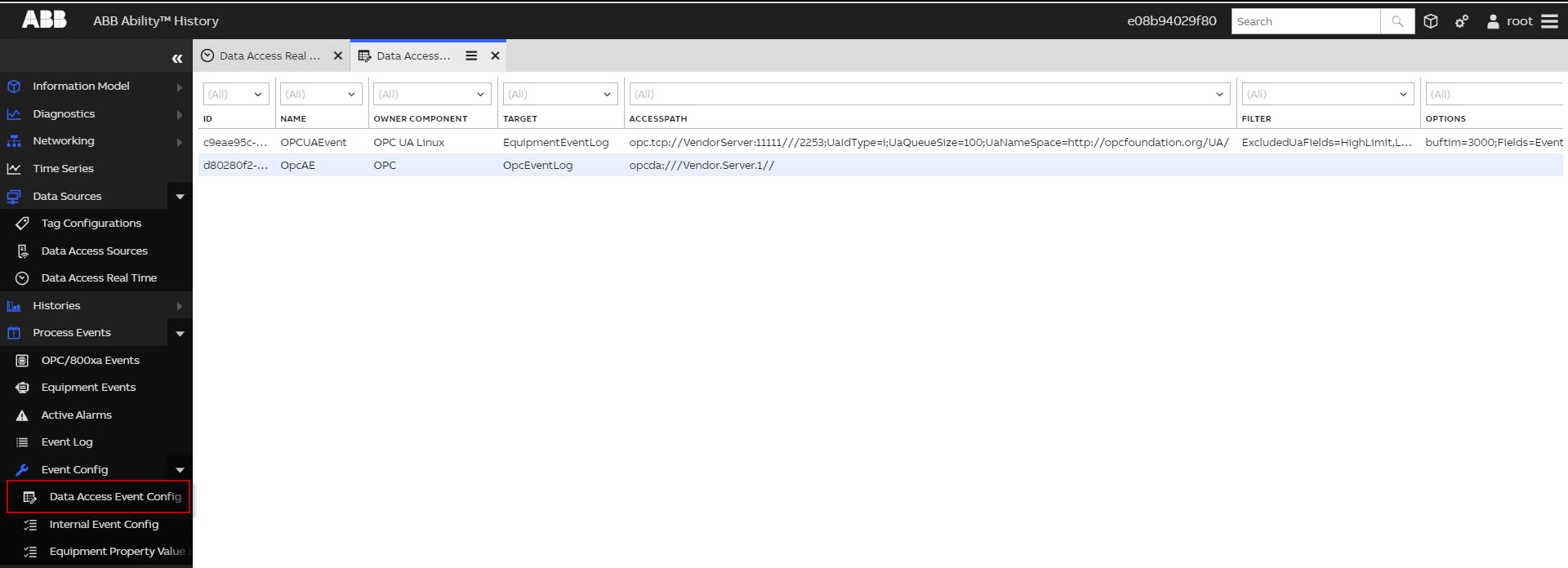Click the Data Access Real Time clock icon
Screen dimensions: 1568x568
click(22, 278)
